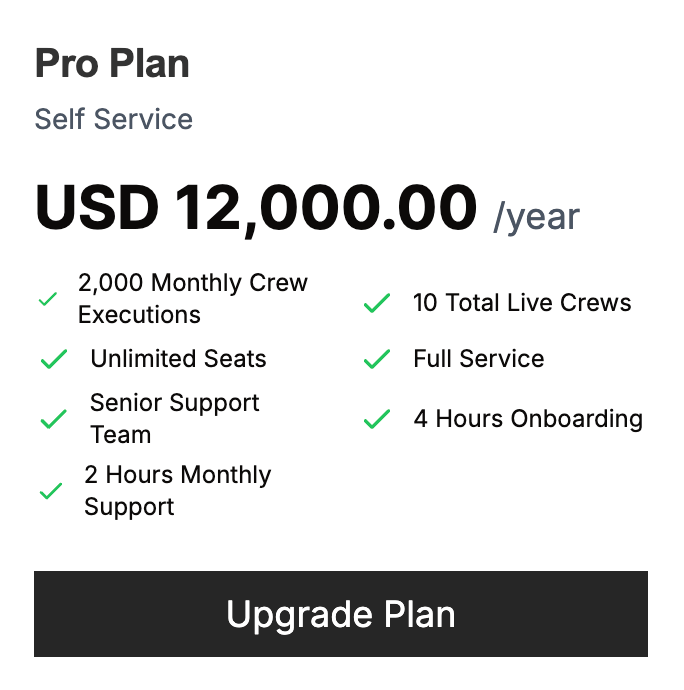
Task: Select the Pro Plan heading
Action: [x=112, y=64]
